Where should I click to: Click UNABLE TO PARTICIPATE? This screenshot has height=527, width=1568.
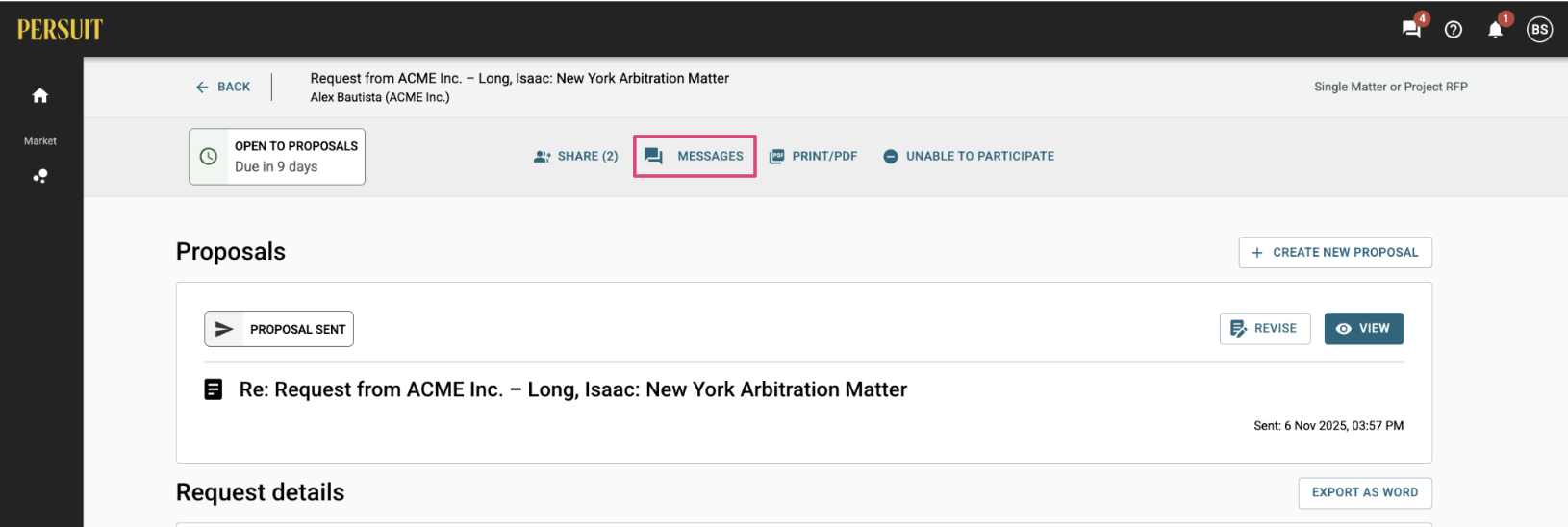pyautogui.click(x=969, y=156)
